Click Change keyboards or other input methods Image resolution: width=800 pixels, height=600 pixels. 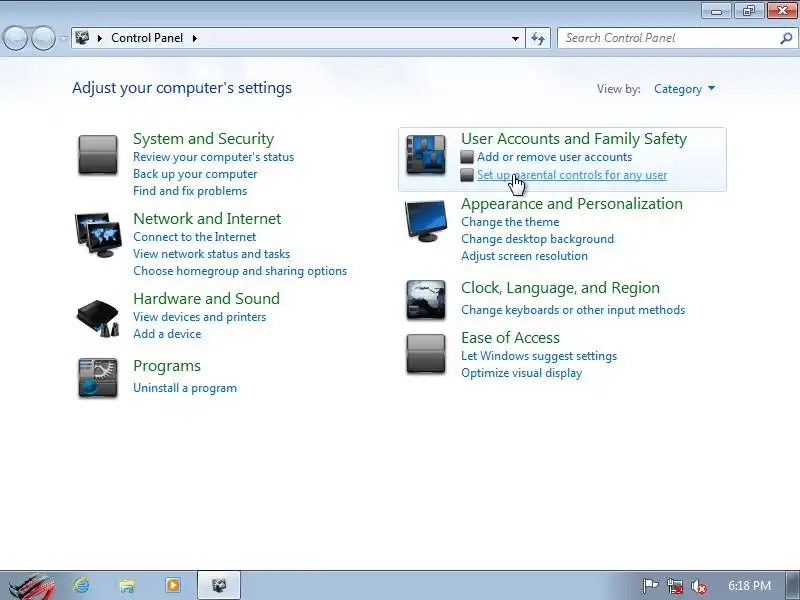tap(573, 310)
